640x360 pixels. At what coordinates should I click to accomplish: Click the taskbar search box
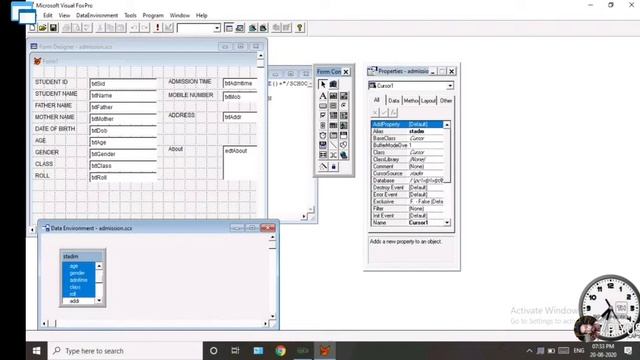point(125,351)
